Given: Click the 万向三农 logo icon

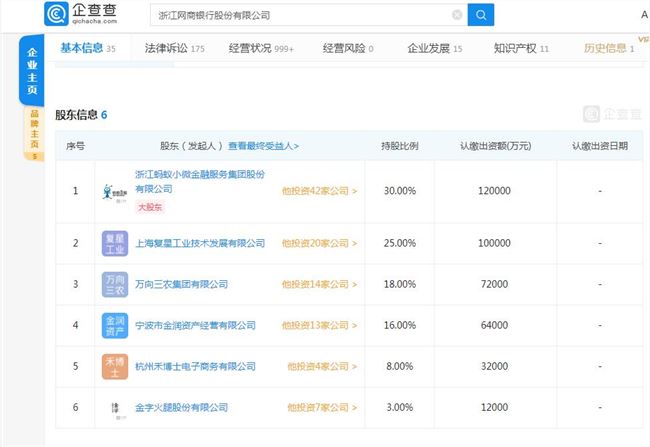Looking at the screenshot, I should click(x=115, y=284).
